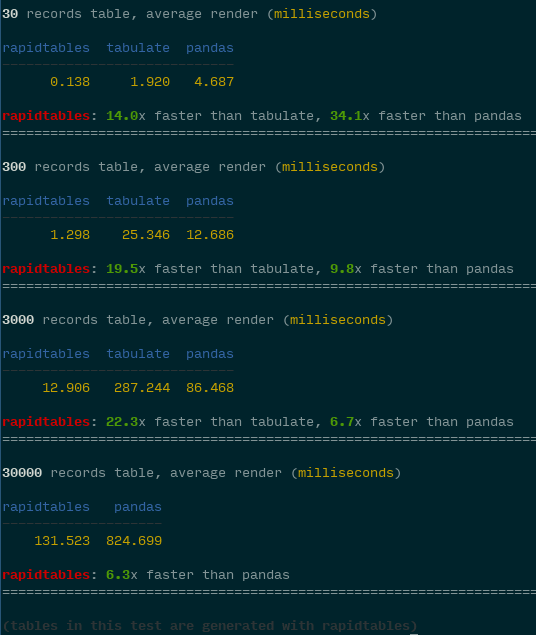Click the 22.3x speedup figure
Screen dimensions: 536x635
click(125, 422)
